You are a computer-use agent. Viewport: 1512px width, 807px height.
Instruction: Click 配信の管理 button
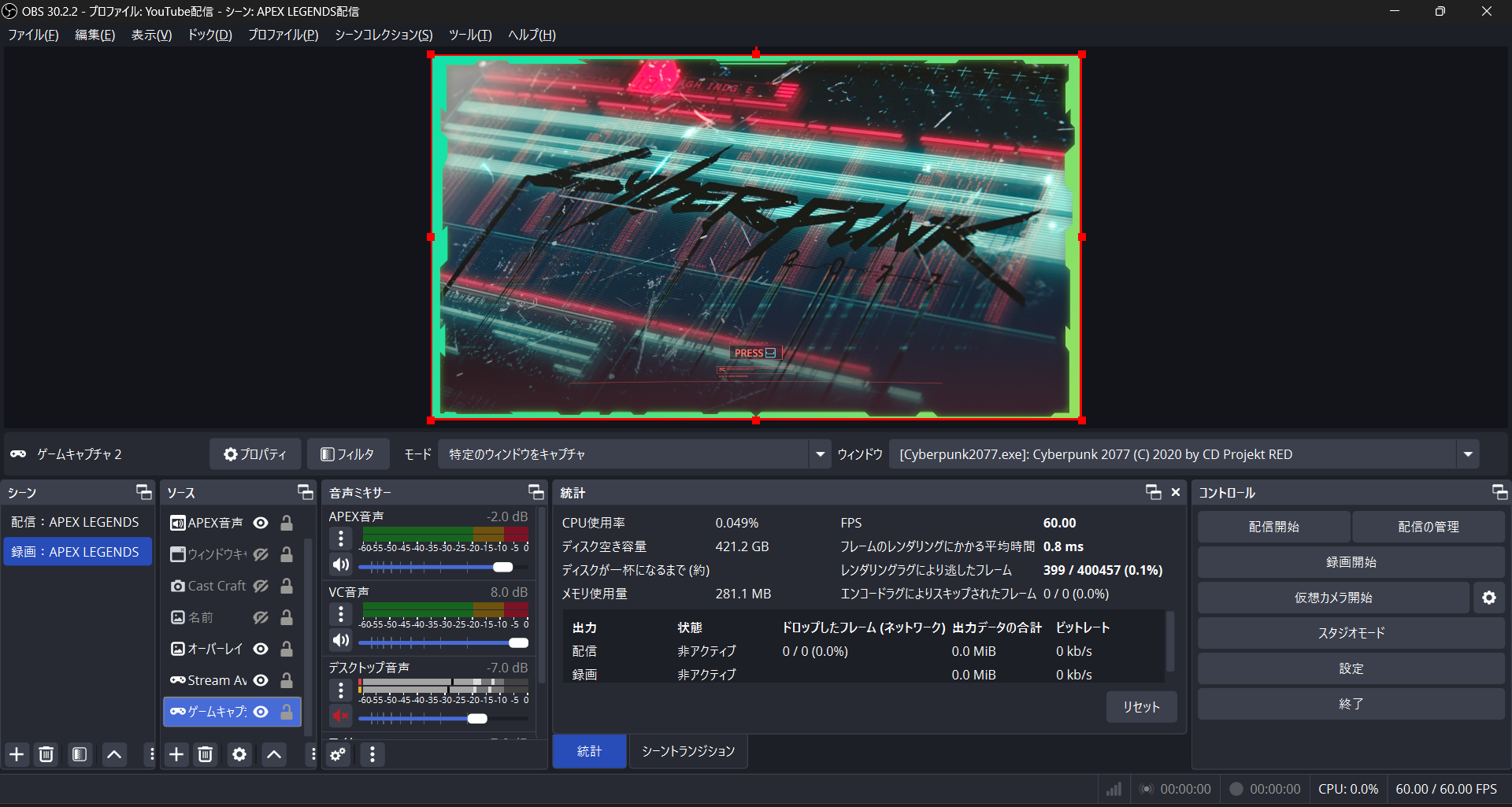[x=1429, y=527]
